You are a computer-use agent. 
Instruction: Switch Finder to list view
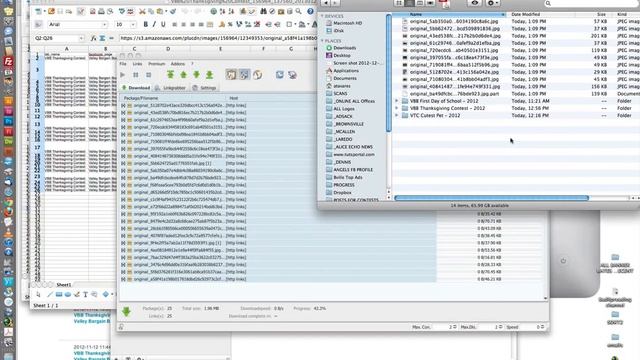(x=409, y=3)
